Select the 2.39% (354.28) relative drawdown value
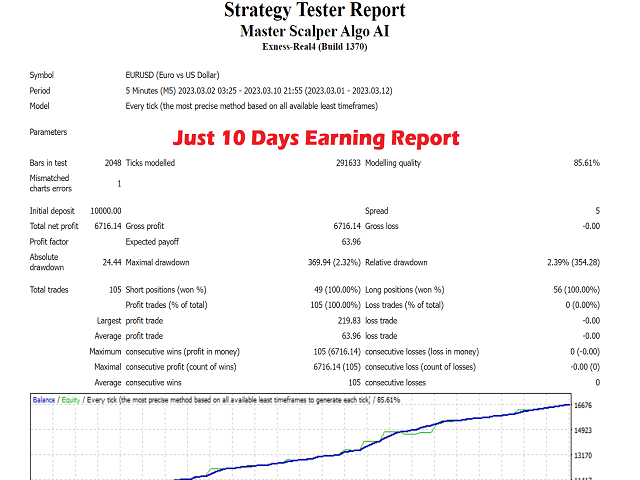 [573, 262]
